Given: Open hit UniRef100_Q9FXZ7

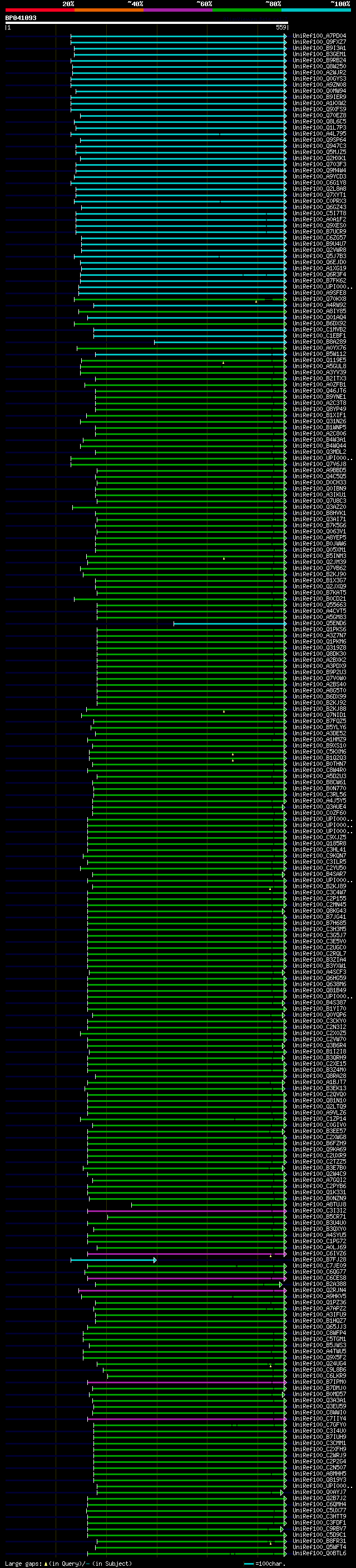Looking at the screenshot, I should pyautogui.click(x=319, y=42).
